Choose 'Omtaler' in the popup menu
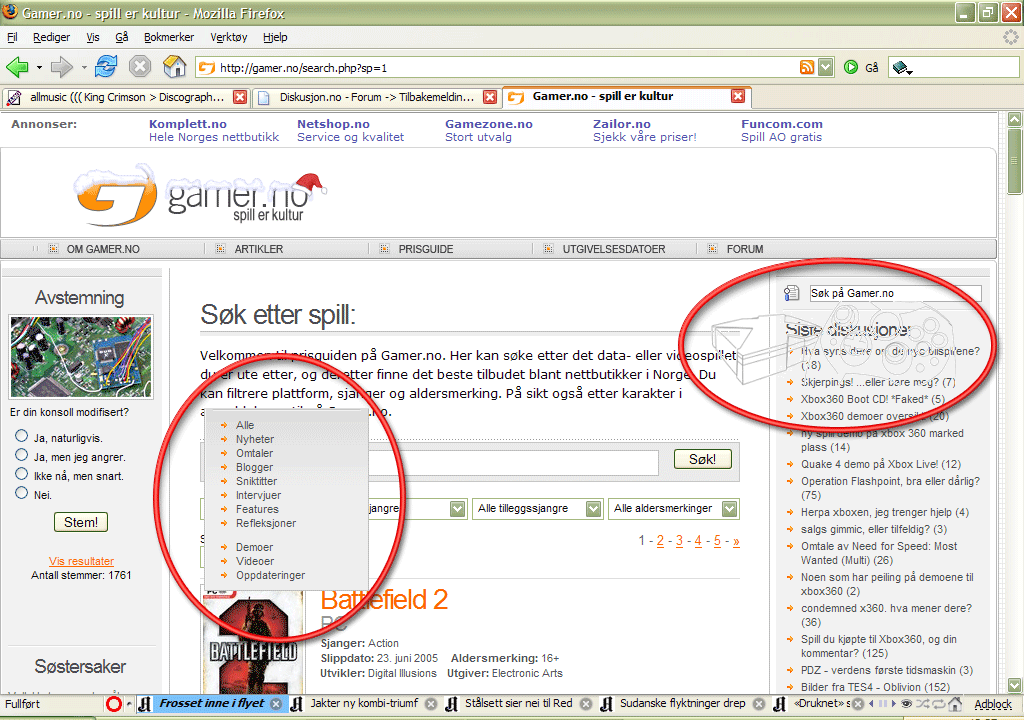The width and height of the screenshot is (1024, 720). coord(254,453)
